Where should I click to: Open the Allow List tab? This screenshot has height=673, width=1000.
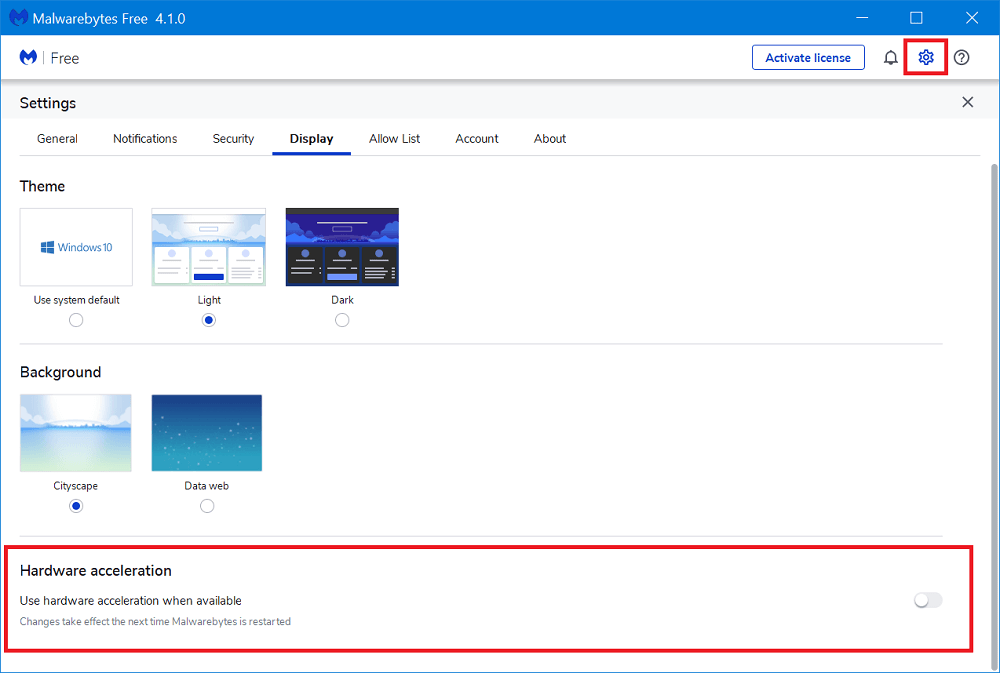coord(395,138)
